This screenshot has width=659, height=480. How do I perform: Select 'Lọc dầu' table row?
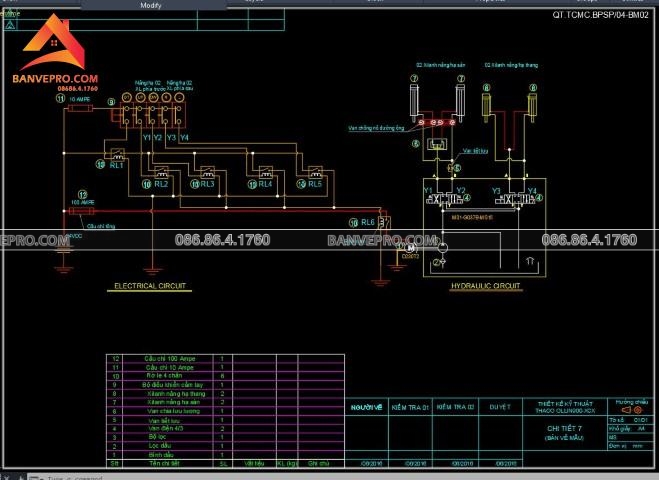[225, 446]
